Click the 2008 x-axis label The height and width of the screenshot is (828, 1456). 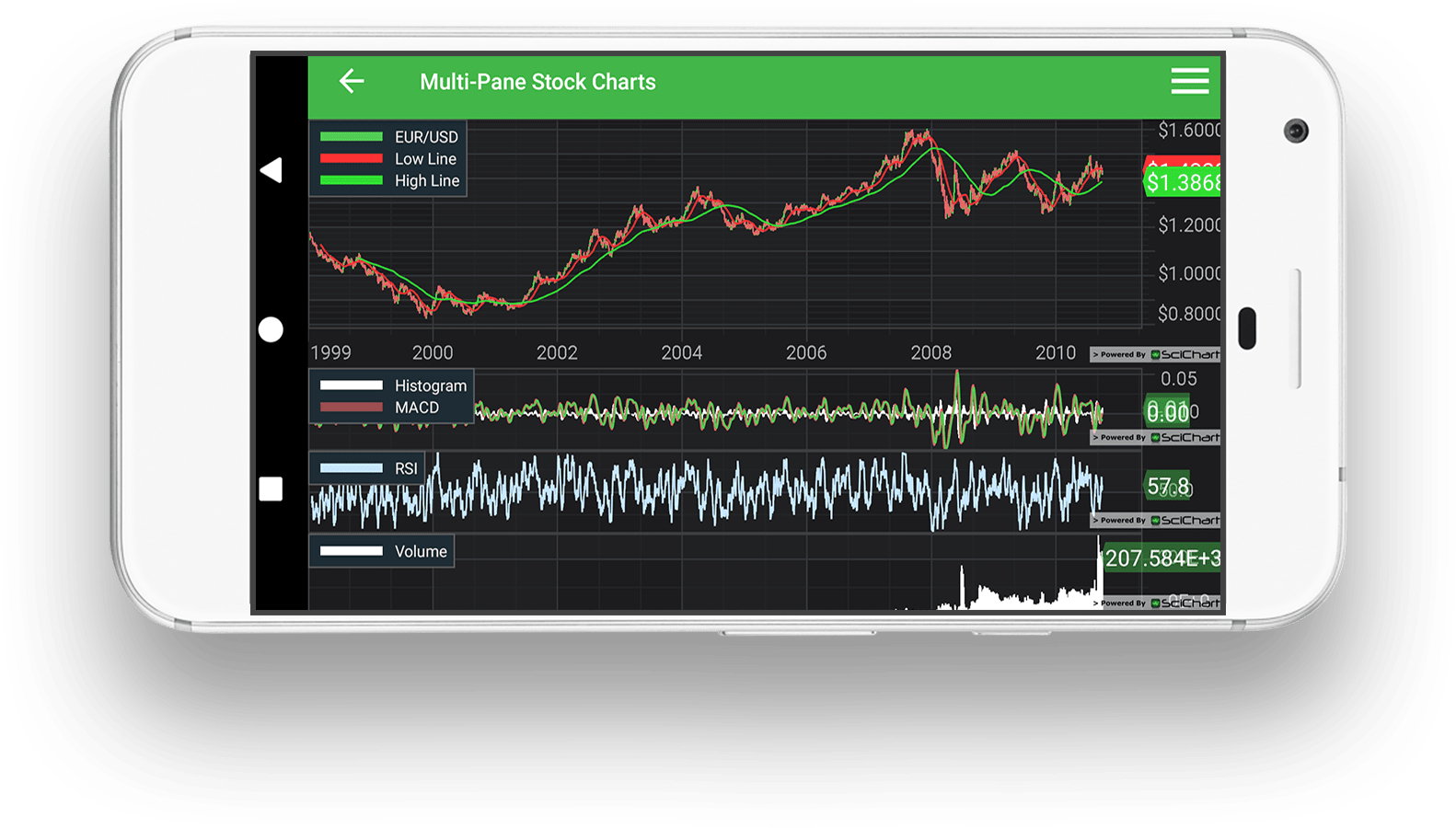[x=931, y=352]
